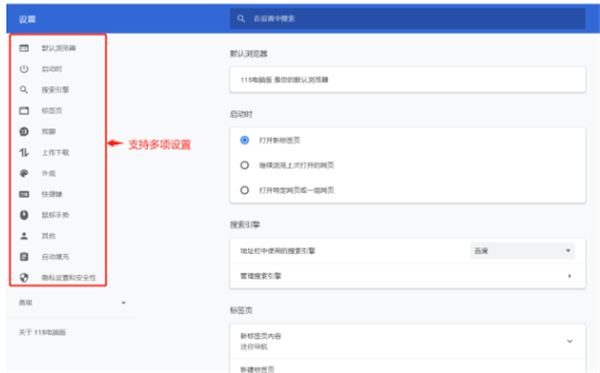The width and height of the screenshot is (600, 373).
Task: Open the 百度 search engine dropdown
Action: click(x=522, y=251)
